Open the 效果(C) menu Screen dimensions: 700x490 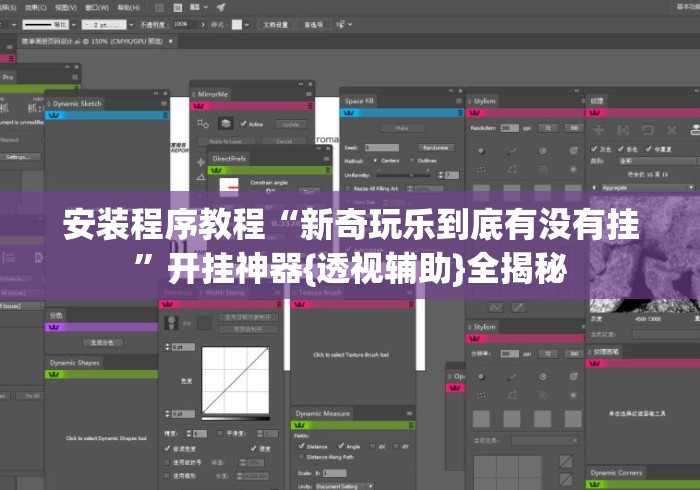(x=36, y=7)
